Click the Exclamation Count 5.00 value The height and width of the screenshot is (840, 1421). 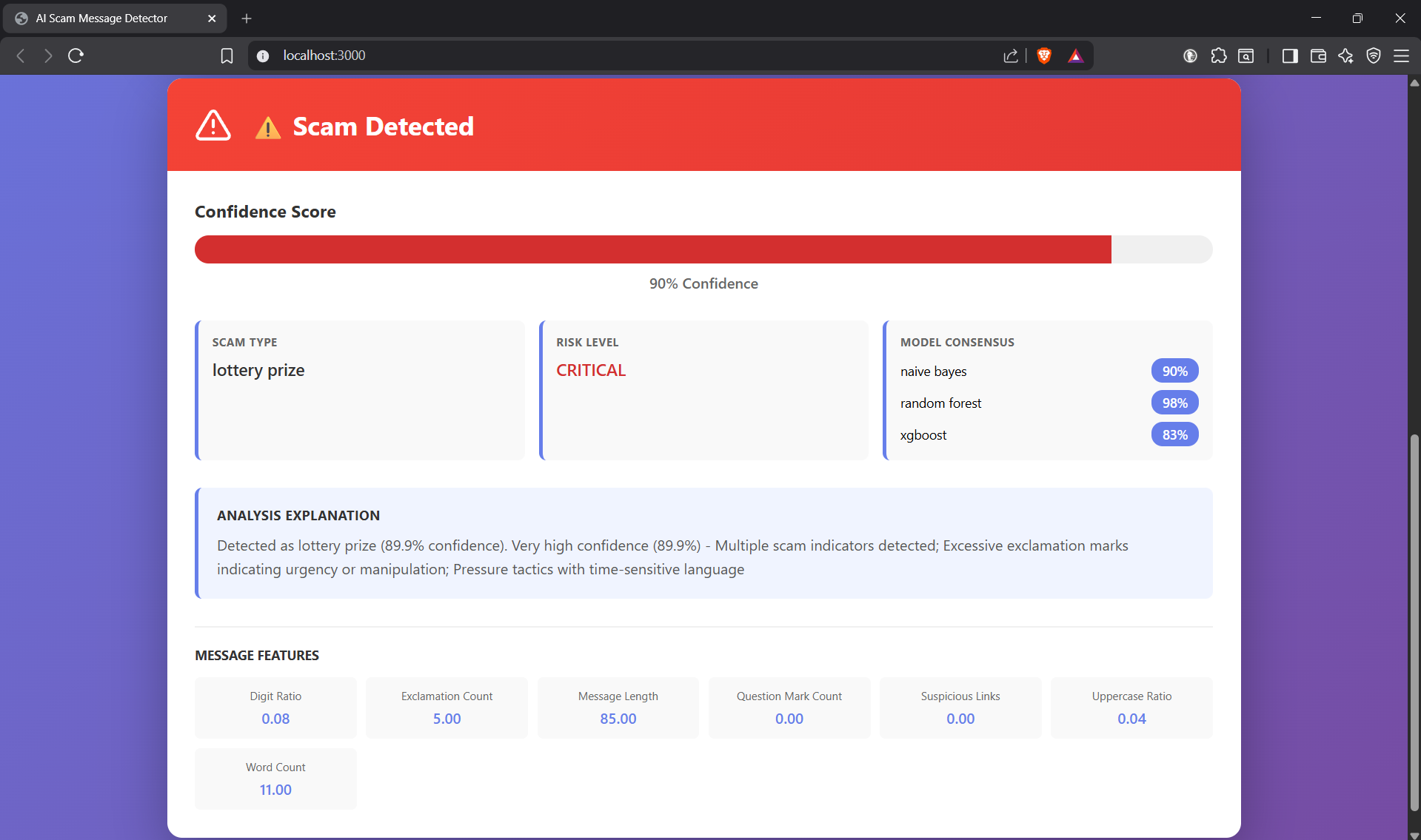pos(447,719)
